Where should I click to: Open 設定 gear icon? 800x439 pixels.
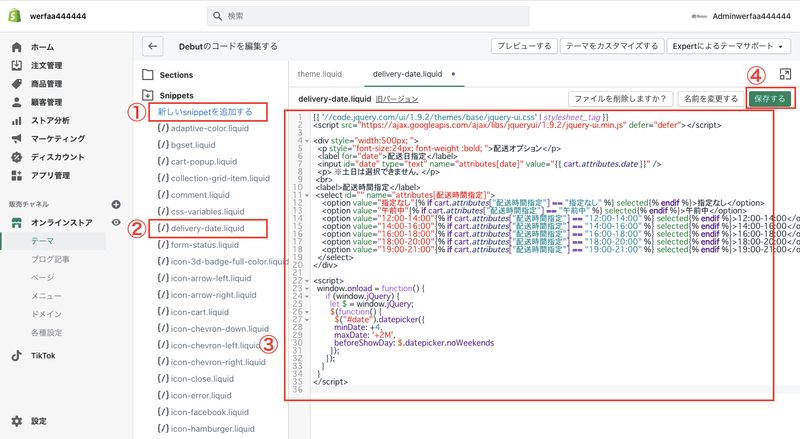click(x=16, y=421)
